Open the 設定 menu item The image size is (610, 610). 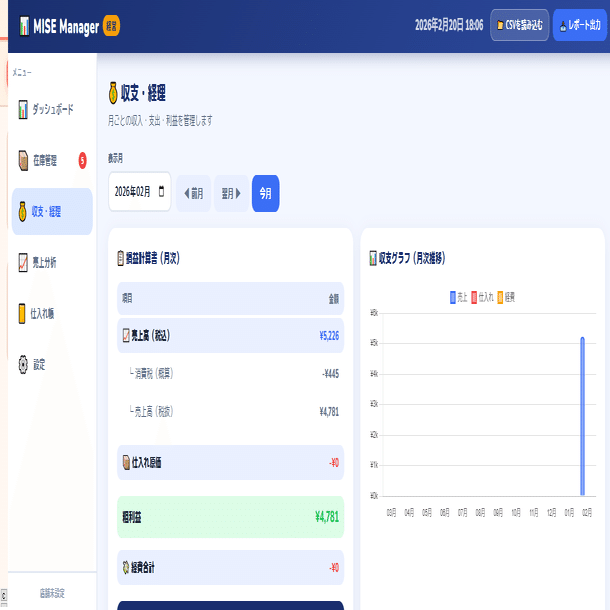[52, 365]
